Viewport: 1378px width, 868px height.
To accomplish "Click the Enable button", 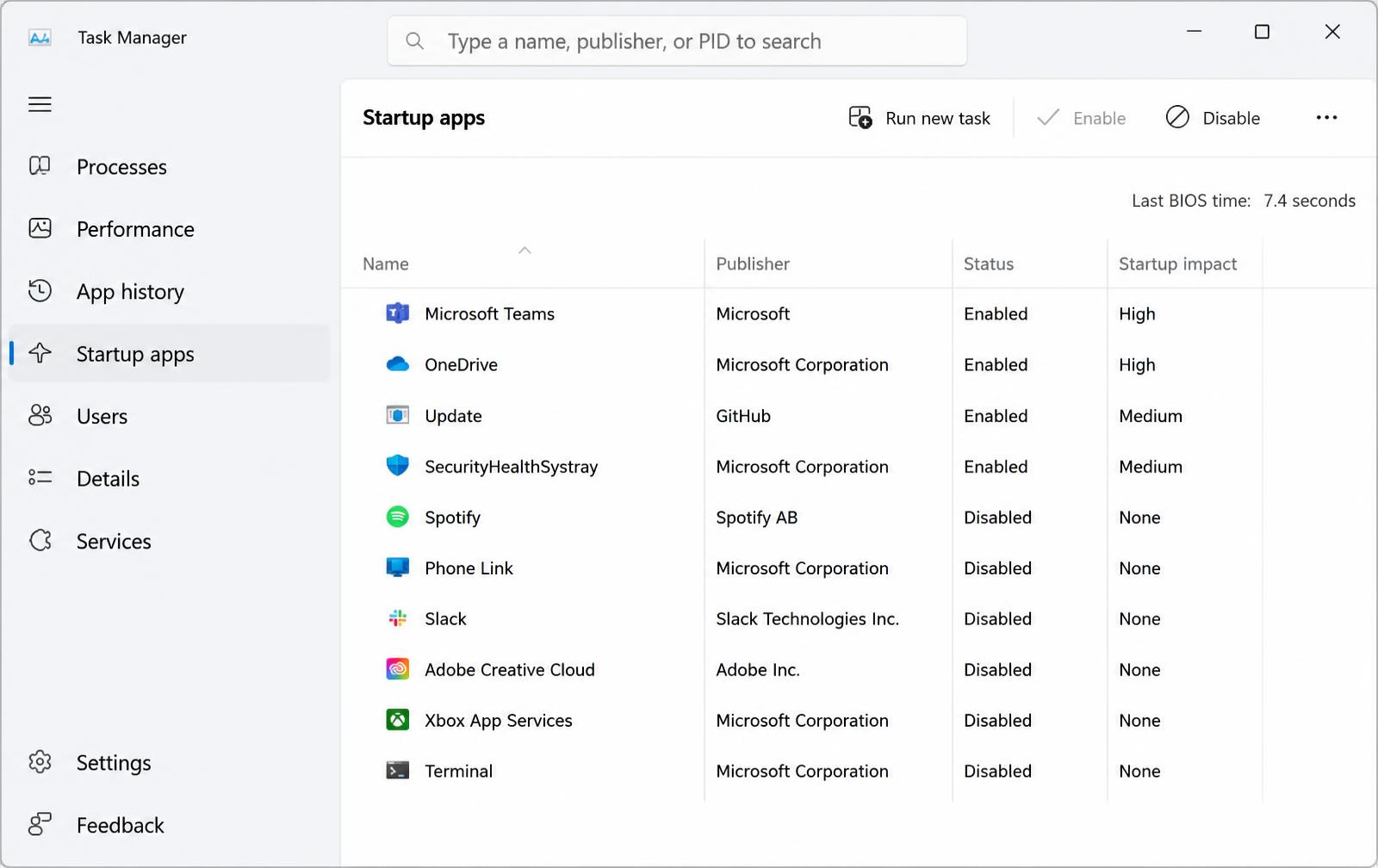I will (x=1082, y=118).
